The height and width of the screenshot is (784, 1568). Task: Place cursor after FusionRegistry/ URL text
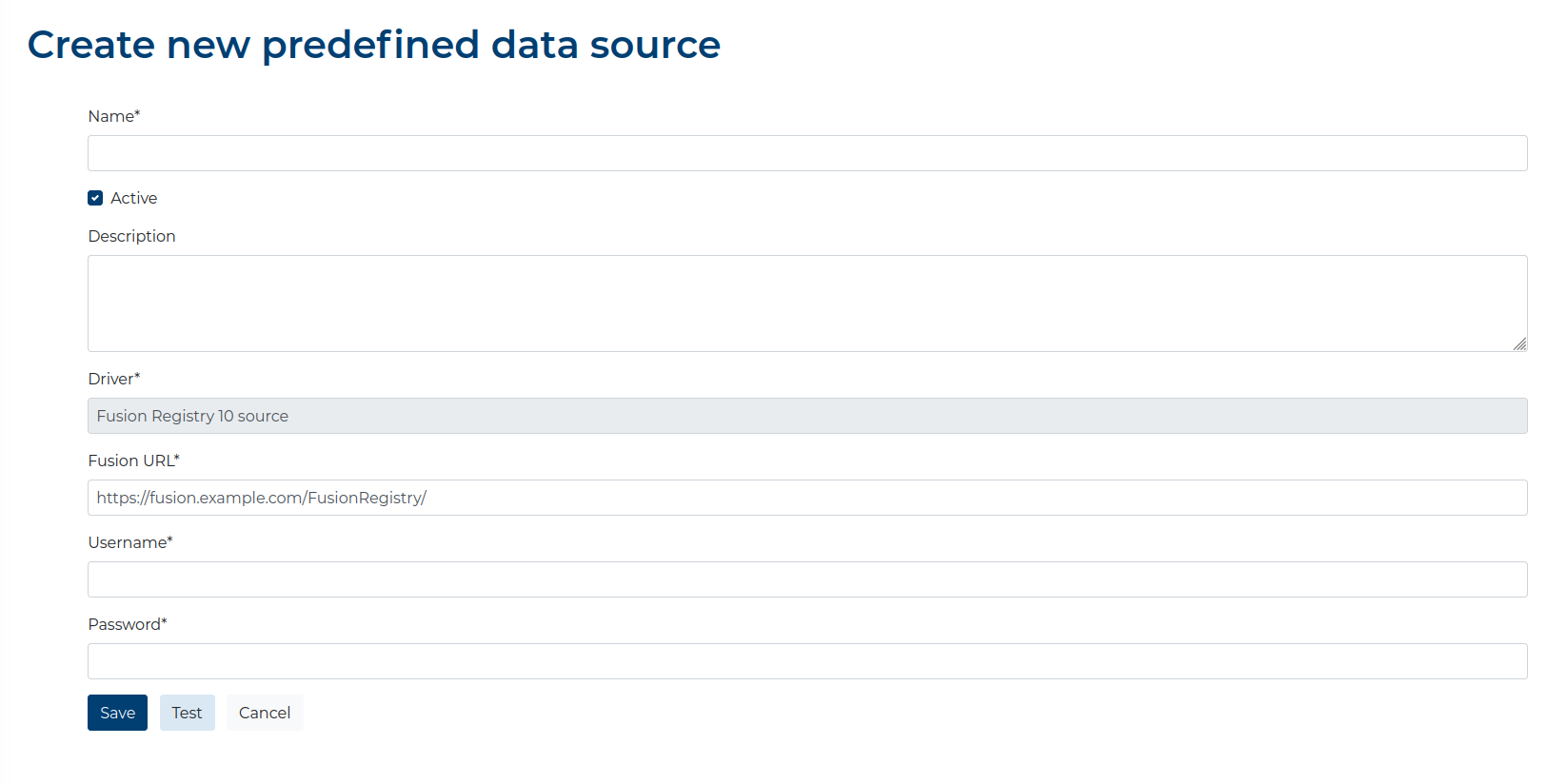click(x=427, y=498)
